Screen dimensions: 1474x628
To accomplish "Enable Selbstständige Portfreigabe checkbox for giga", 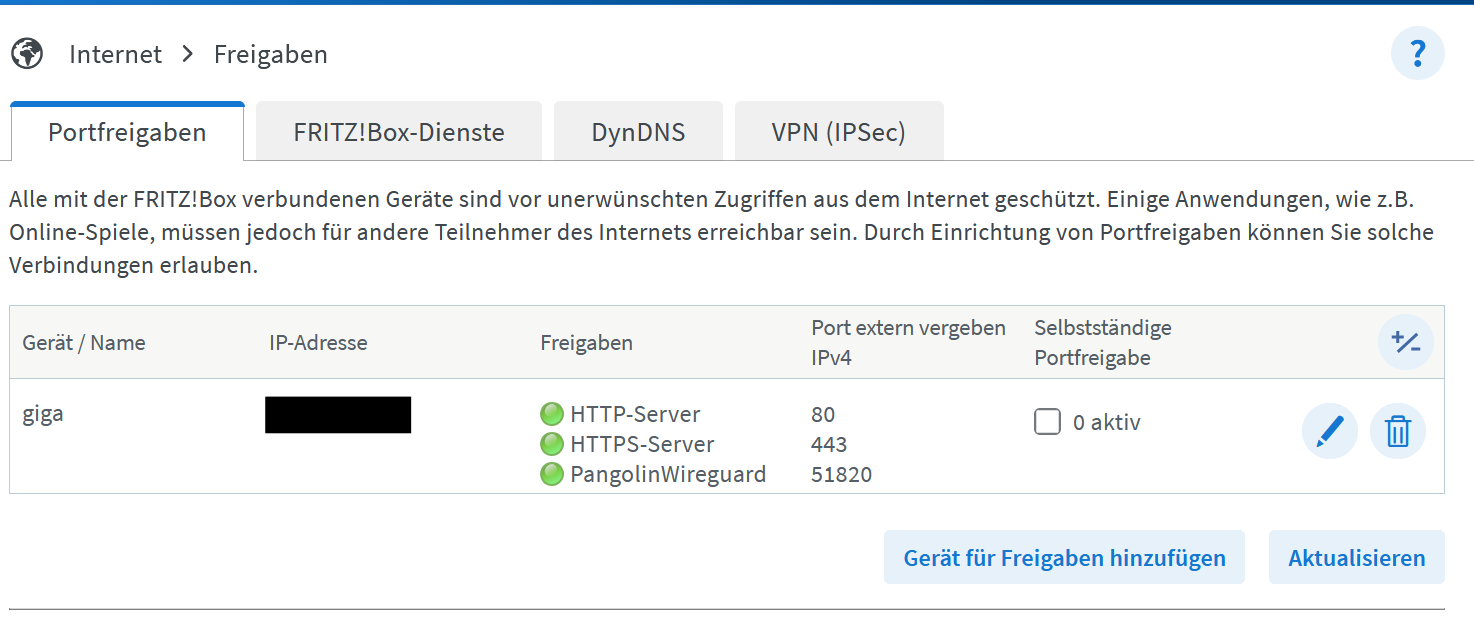I will [x=1047, y=423].
